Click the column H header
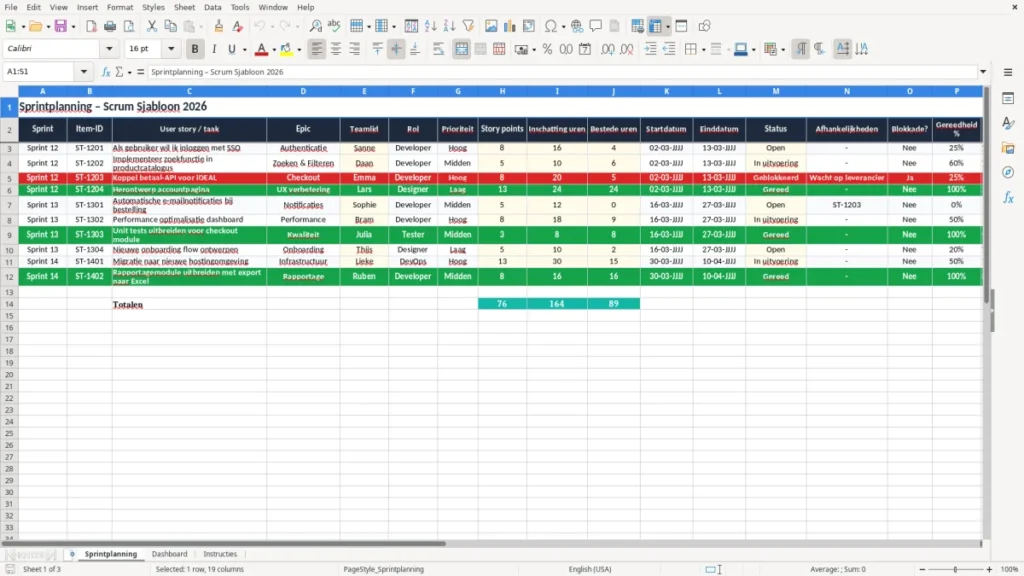This screenshot has height=576, width=1024. [502, 91]
